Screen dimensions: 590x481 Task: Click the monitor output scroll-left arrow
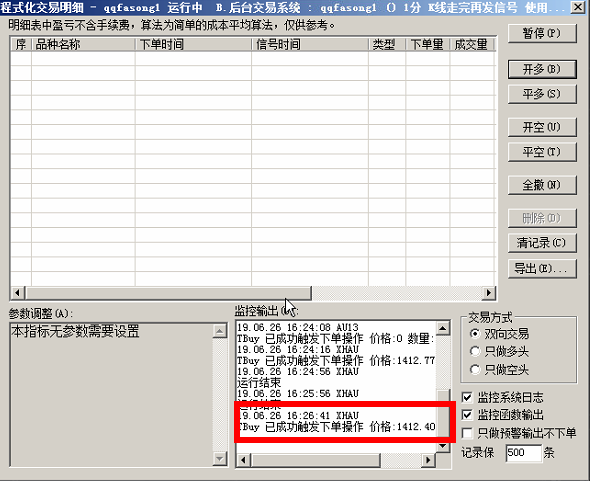244,460
